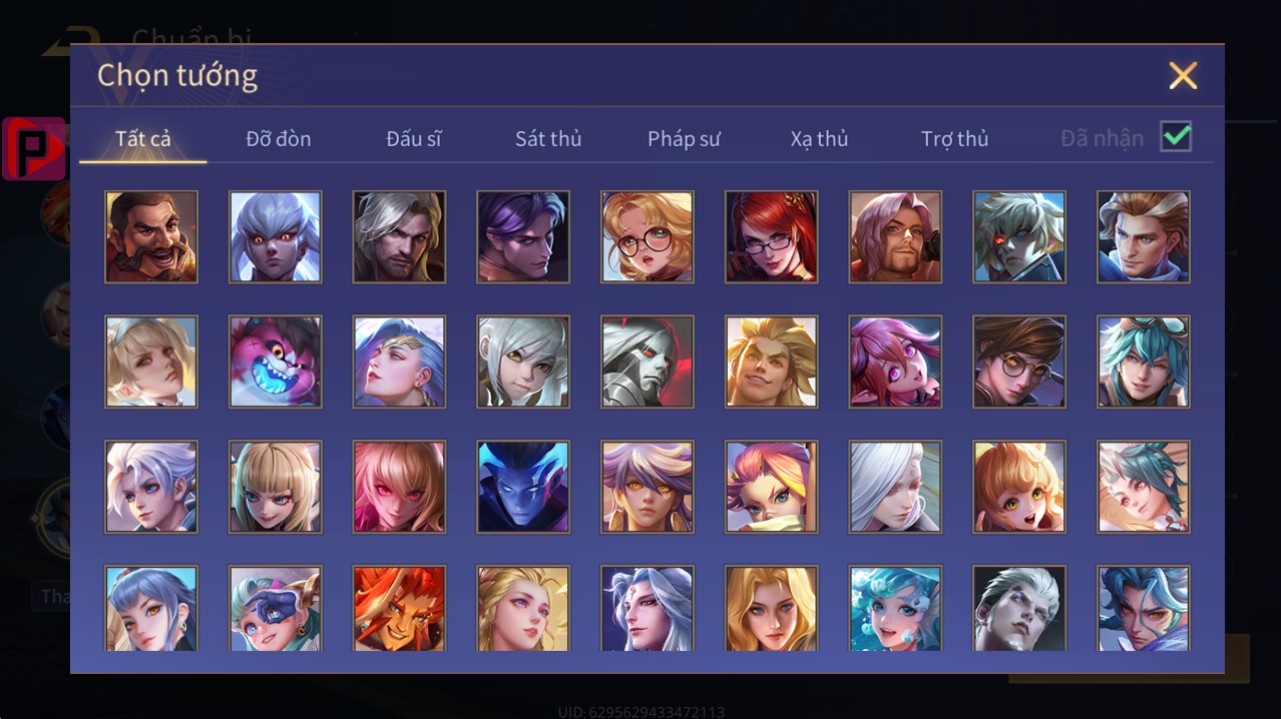Pick the girl with blue eye mask
This screenshot has height=719, width=1281.
point(275,609)
